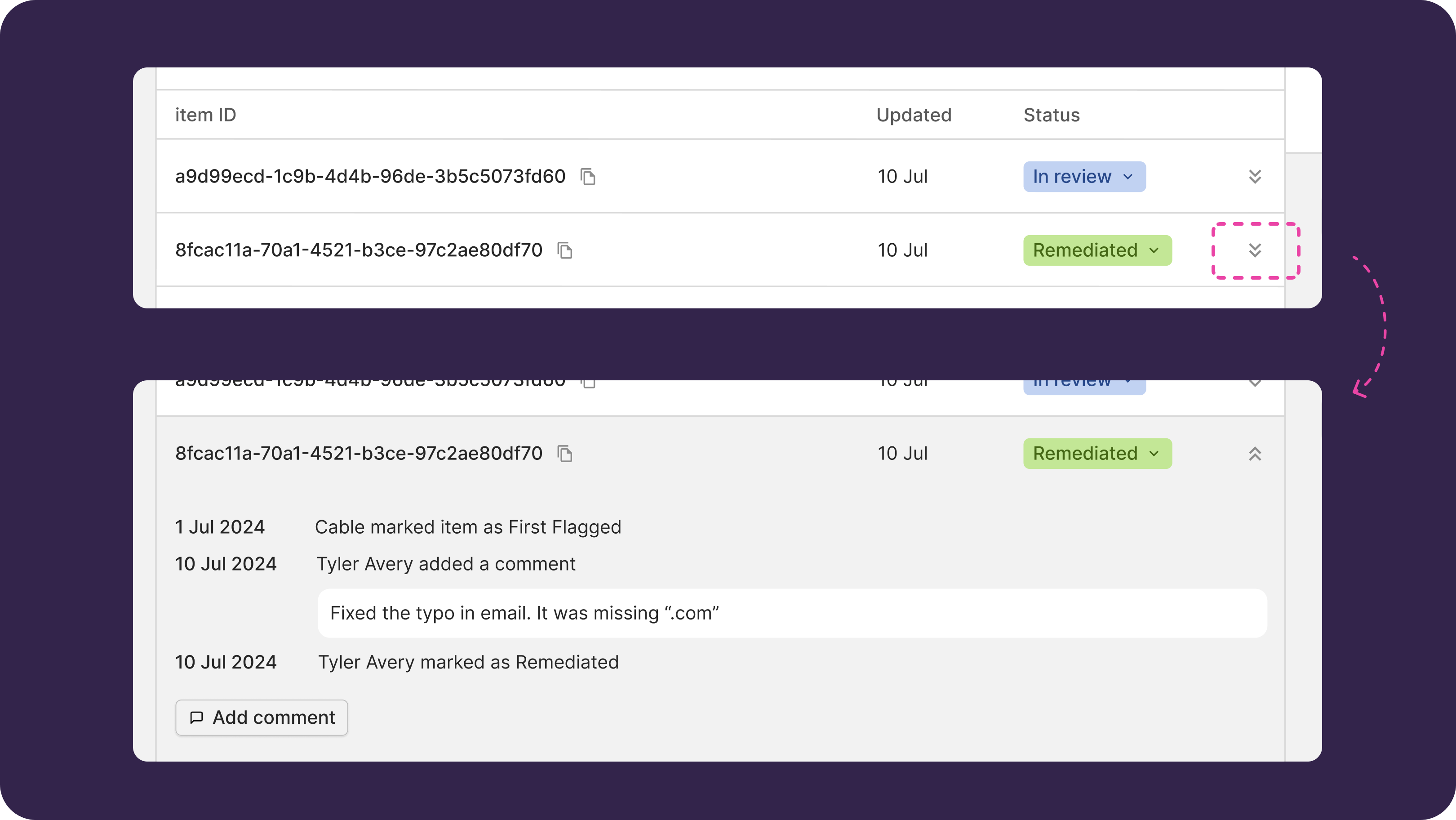
Task: Click a9d99ecd ID text in top table
Action: click(x=370, y=176)
